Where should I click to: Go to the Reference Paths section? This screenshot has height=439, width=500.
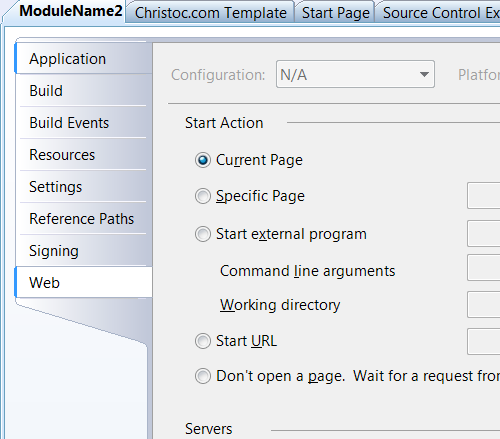tap(83, 219)
